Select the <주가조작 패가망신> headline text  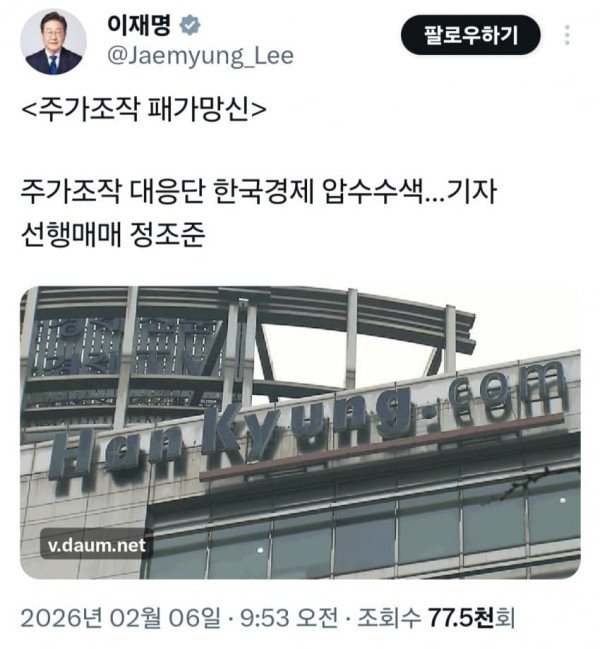pyautogui.click(x=144, y=109)
